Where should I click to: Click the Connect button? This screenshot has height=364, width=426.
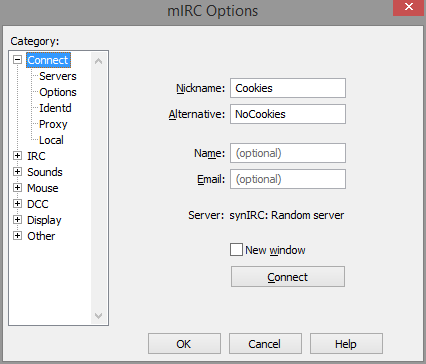point(288,277)
